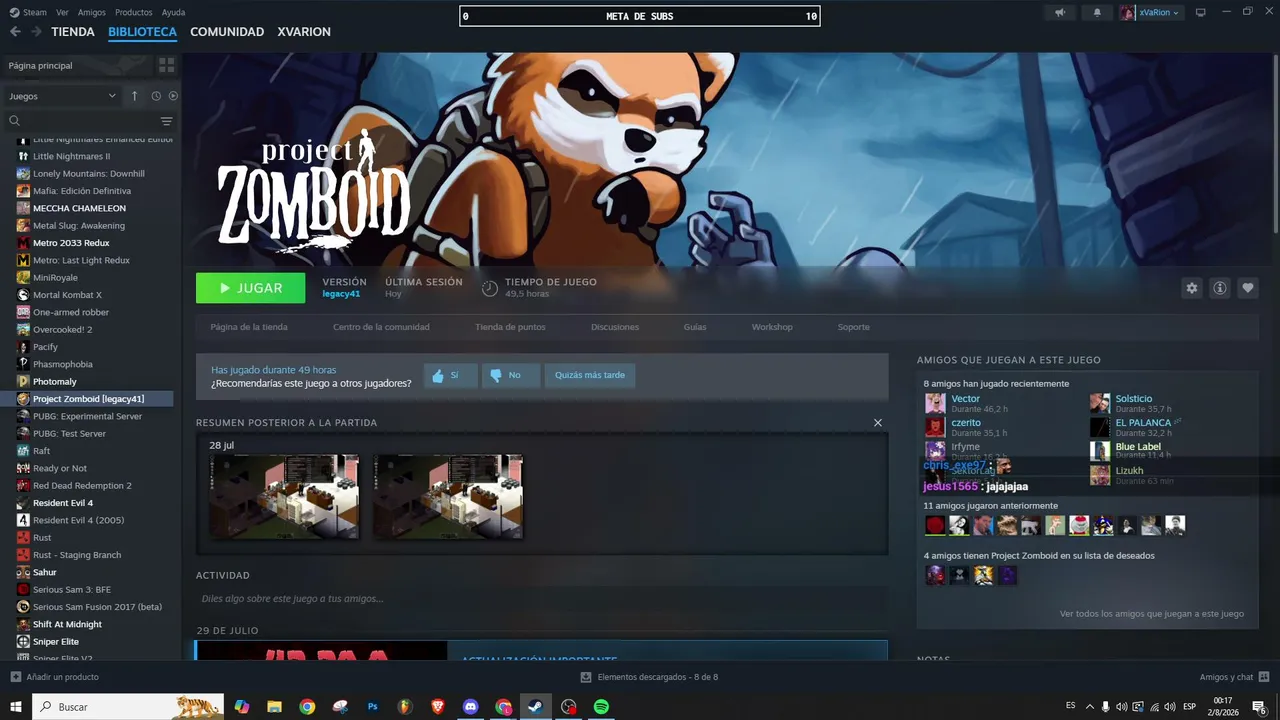Click the plus icon next to Añadir un producto
The height and width of the screenshot is (720, 1280).
point(15,677)
